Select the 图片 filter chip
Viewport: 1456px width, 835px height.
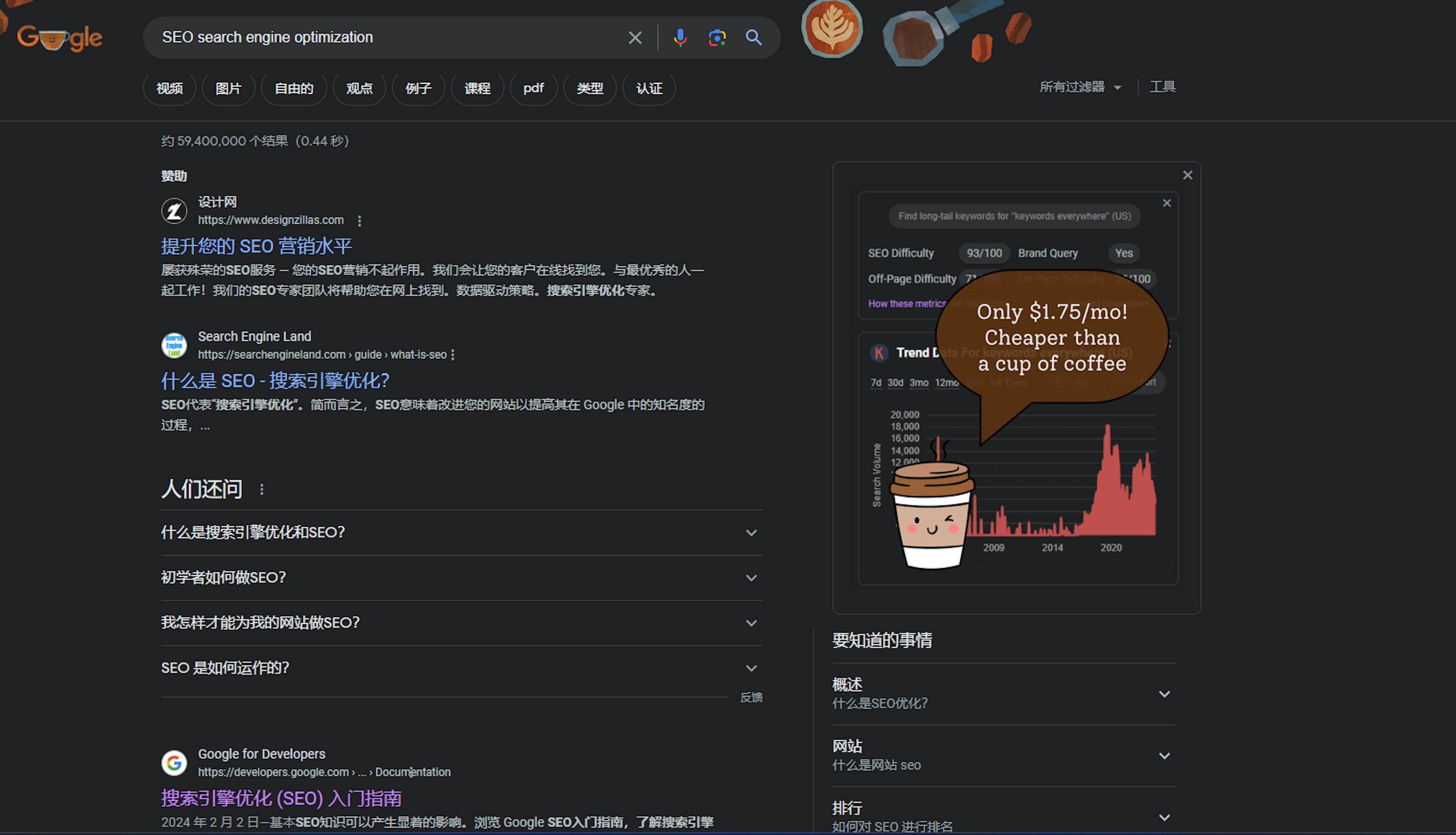(x=228, y=88)
